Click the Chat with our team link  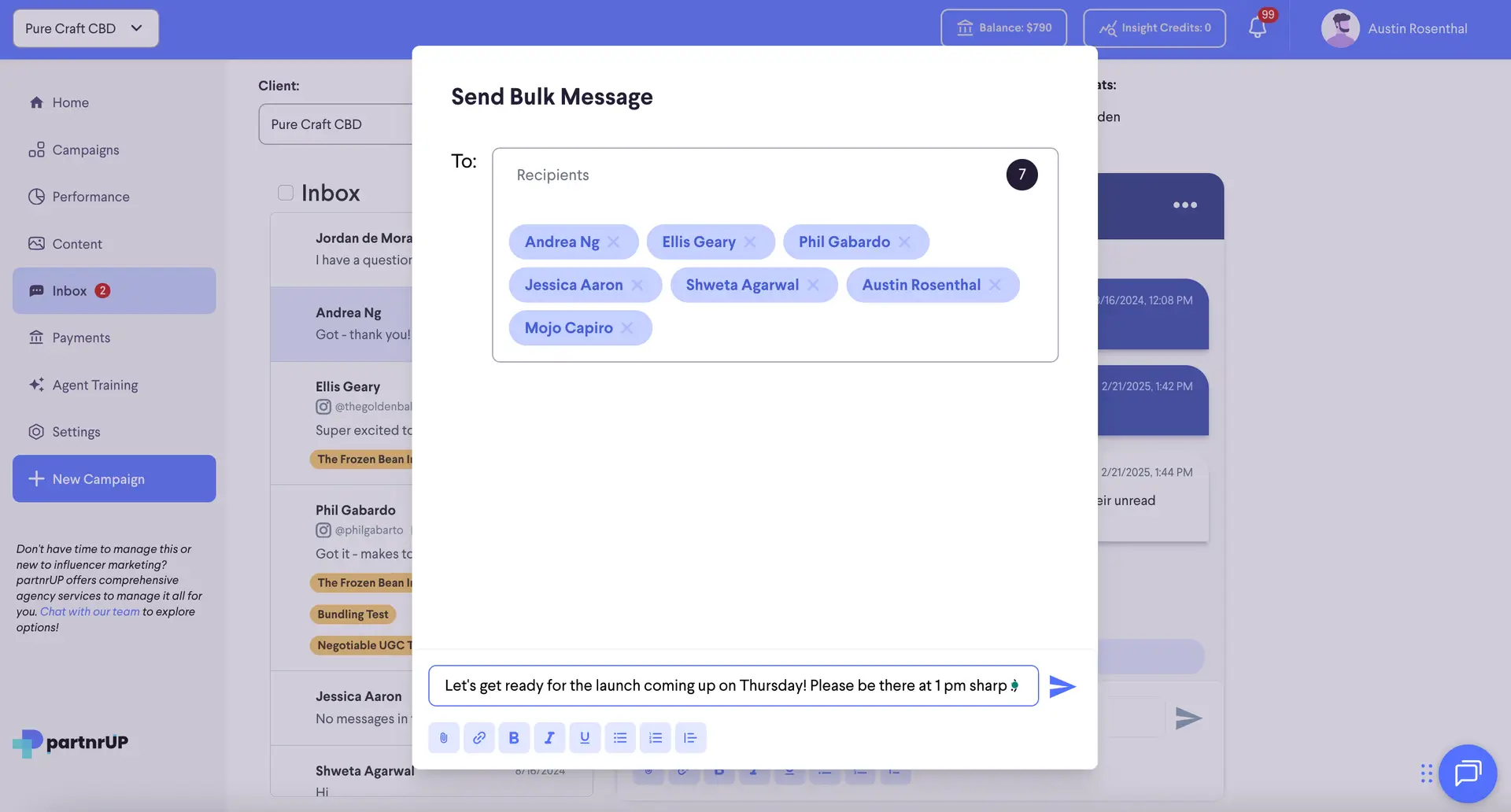(88, 611)
